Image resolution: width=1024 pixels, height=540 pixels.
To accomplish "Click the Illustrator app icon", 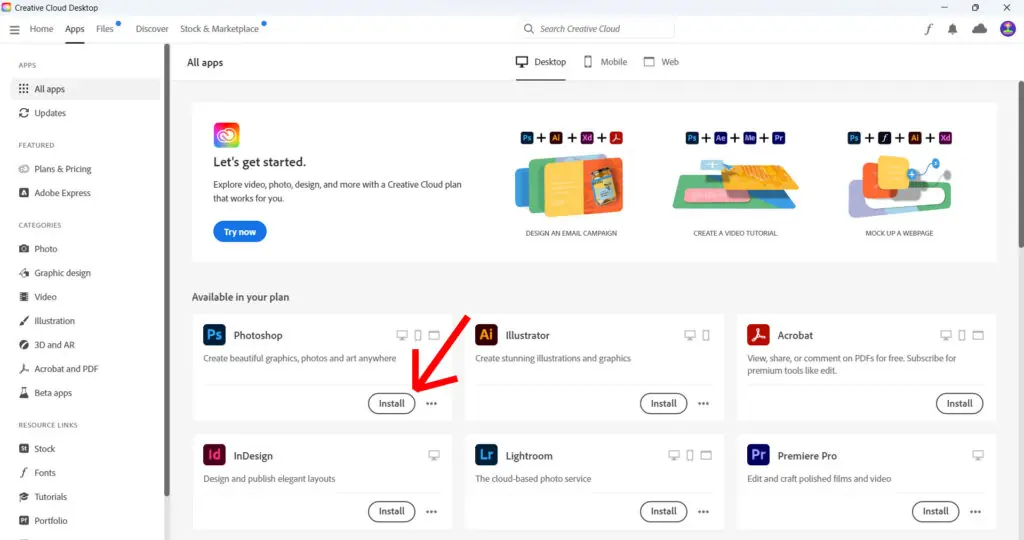I will [486, 335].
